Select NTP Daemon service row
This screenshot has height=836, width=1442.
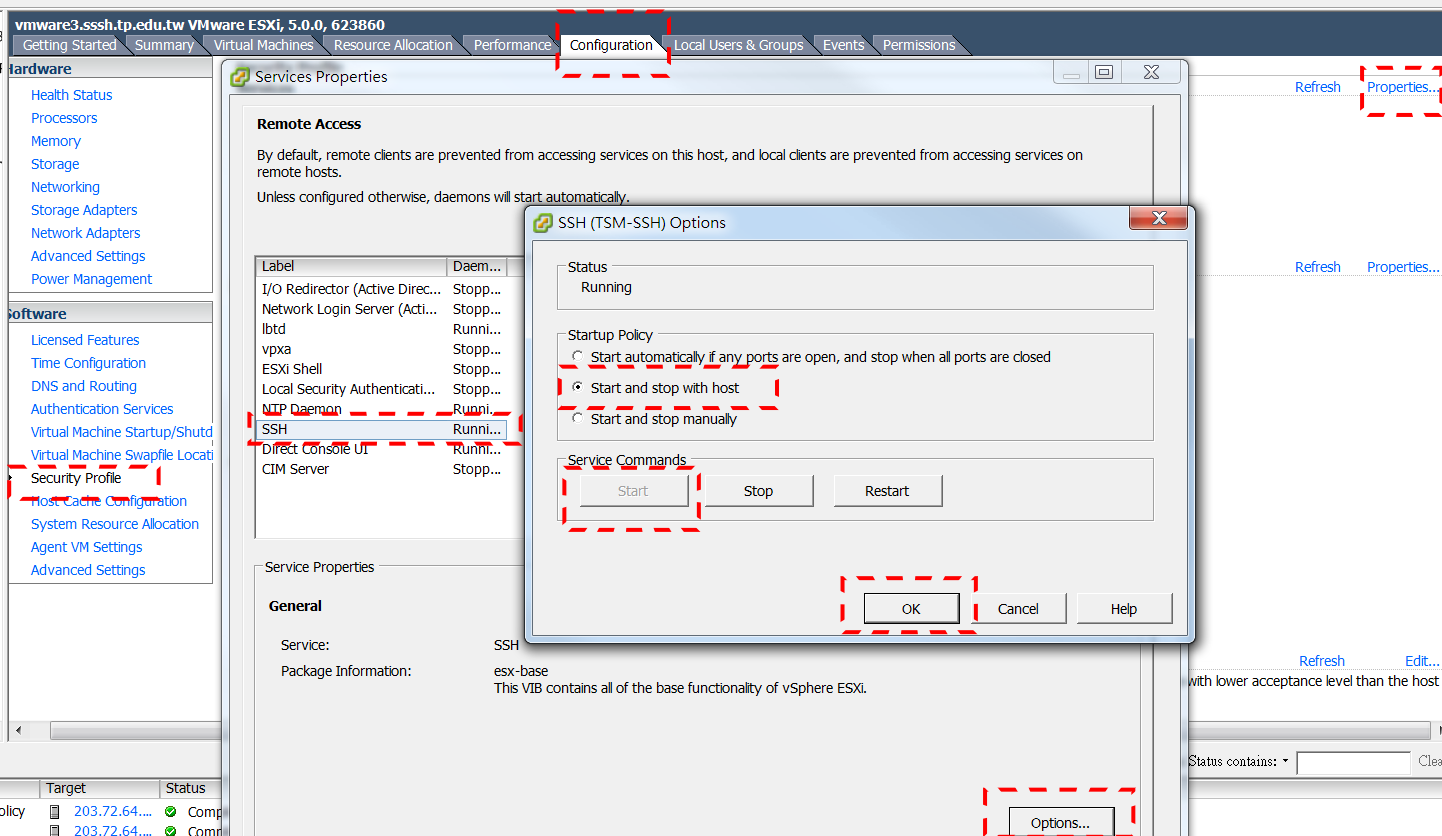[x=381, y=409]
